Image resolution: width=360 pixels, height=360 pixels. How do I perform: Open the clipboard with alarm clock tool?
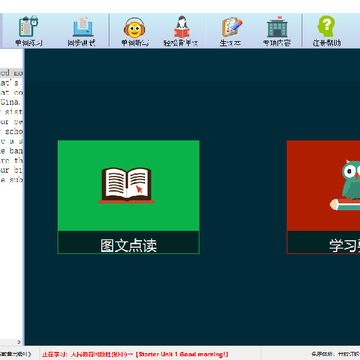(x=28, y=31)
